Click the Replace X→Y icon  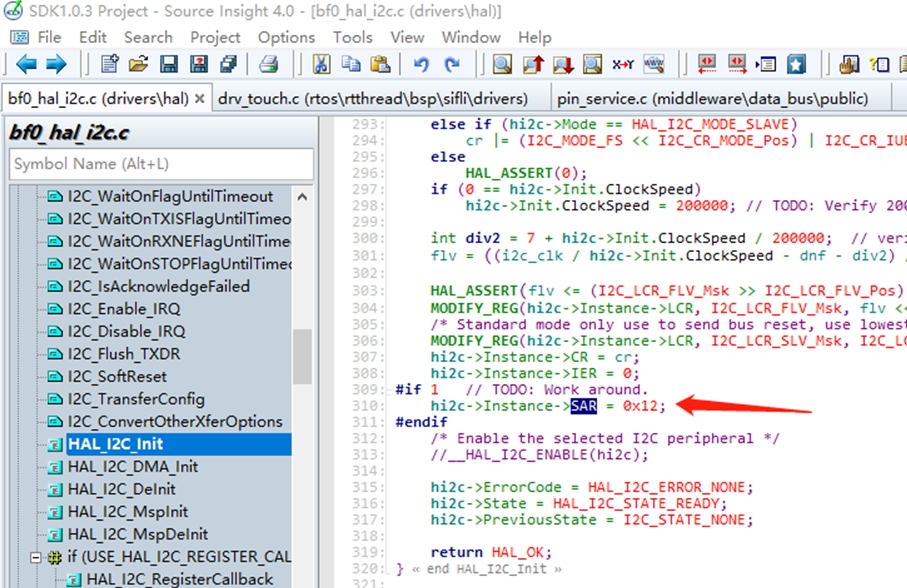click(x=623, y=64)
